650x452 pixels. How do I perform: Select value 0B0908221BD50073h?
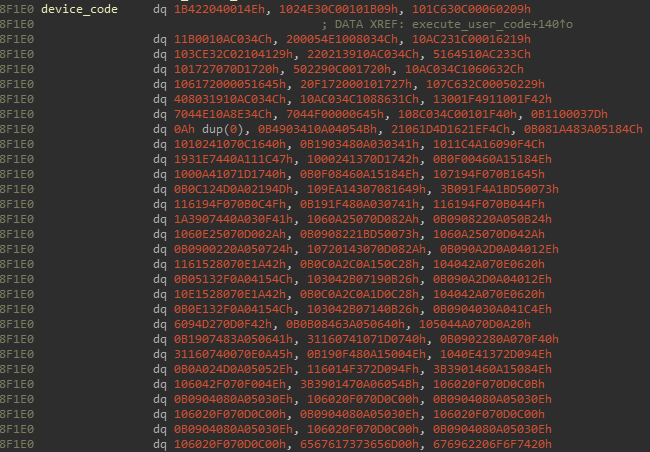click(x=359, y=234)
